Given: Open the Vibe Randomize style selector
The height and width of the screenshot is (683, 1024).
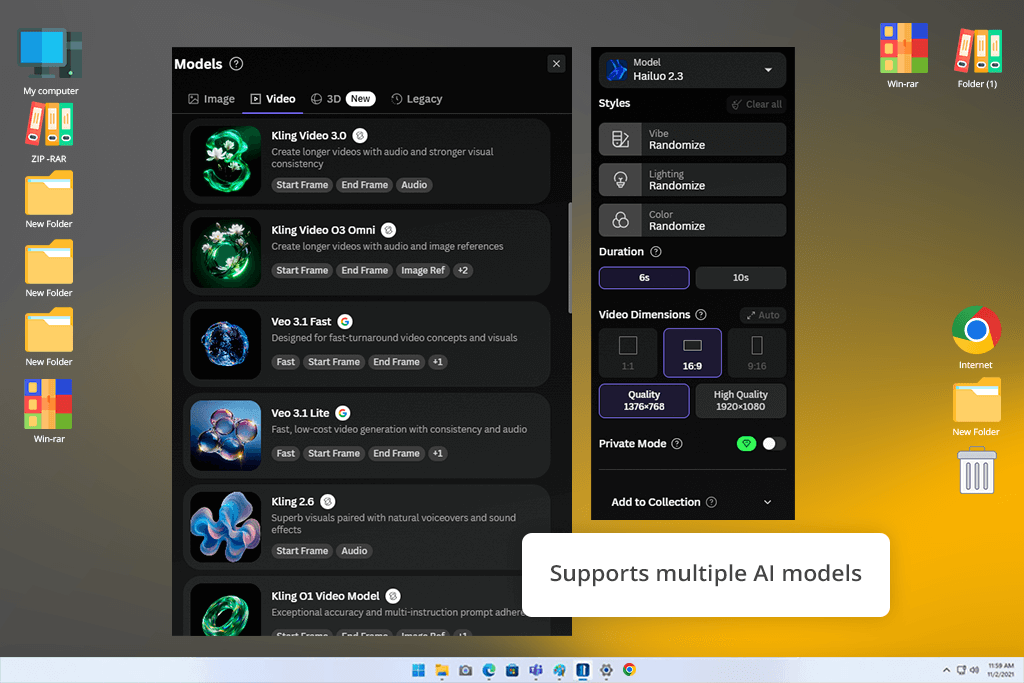Looking at the screenshot, I should tap(692, 139).
